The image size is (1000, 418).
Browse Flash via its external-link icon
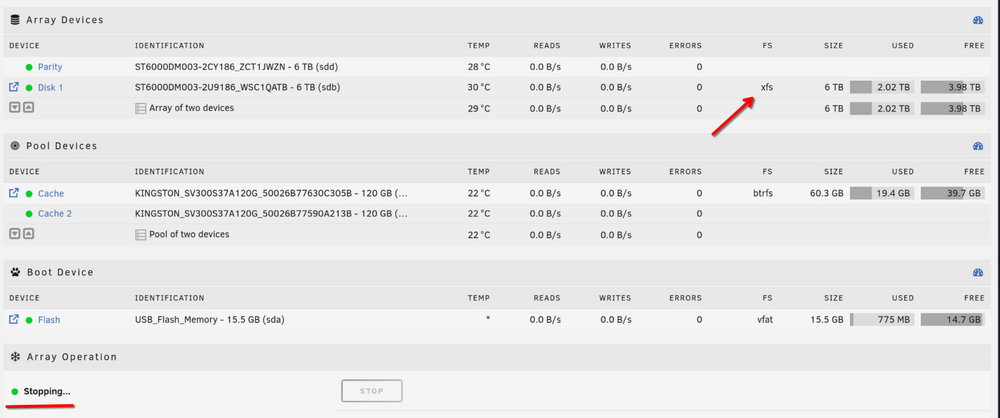click(x=14, y=319)
